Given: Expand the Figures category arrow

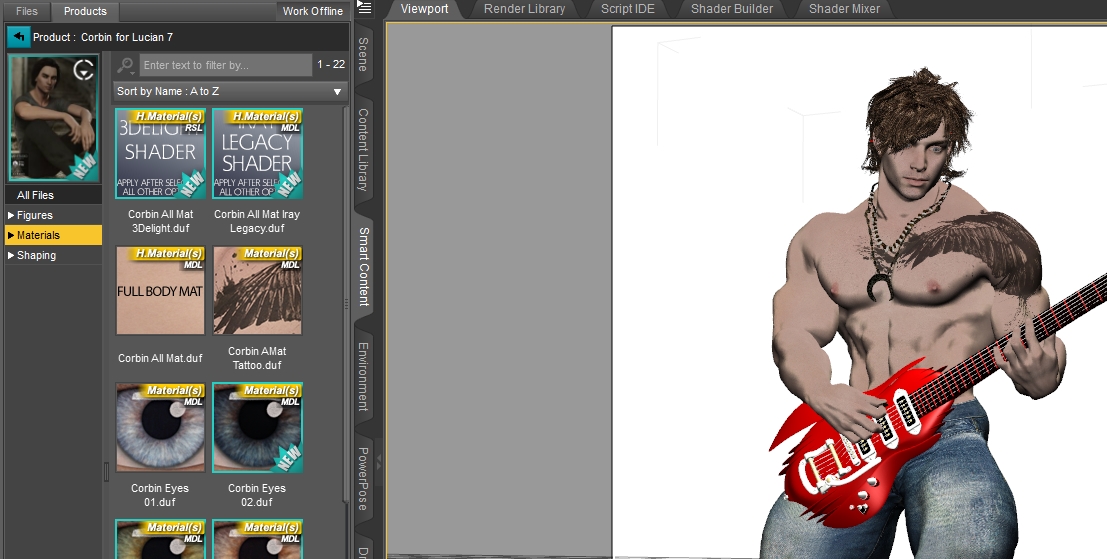Looking at the screenshot, I should [x=11, y=215].
